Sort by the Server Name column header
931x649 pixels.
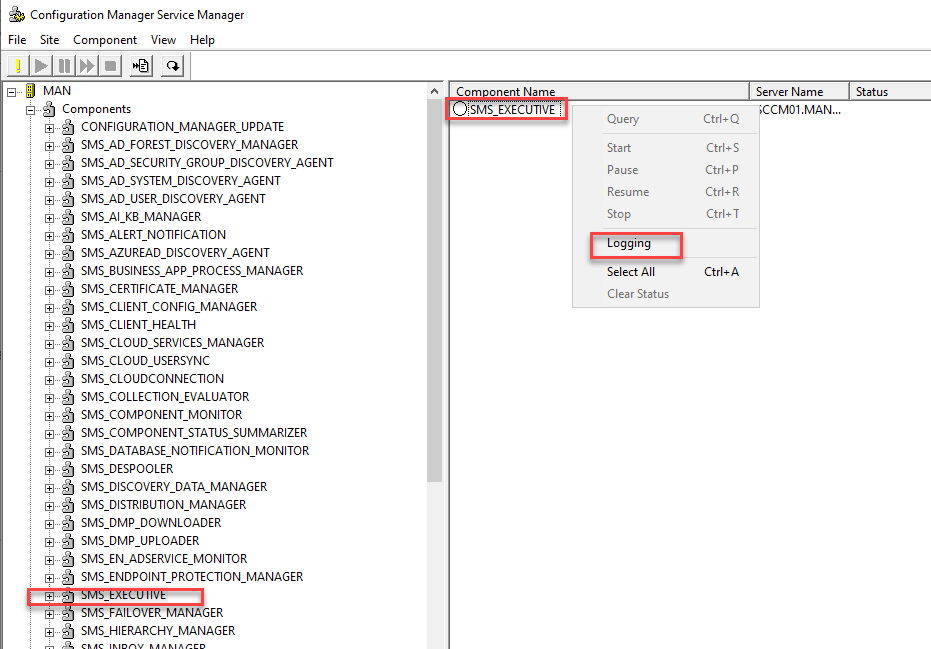[798, 90]
